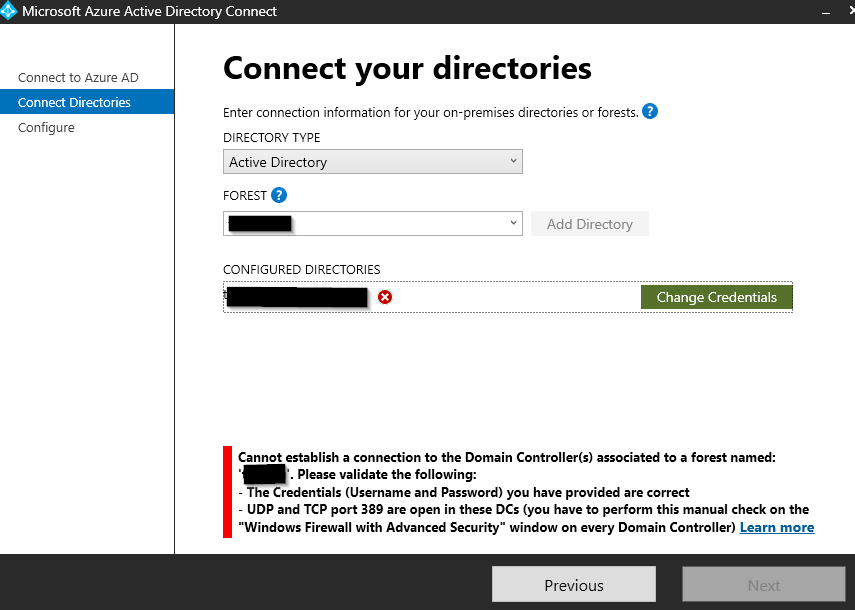The height and width of the screenshot is (610, 855).
Task: Open the Directory Type dropdown
Action: tap(372, 161)
